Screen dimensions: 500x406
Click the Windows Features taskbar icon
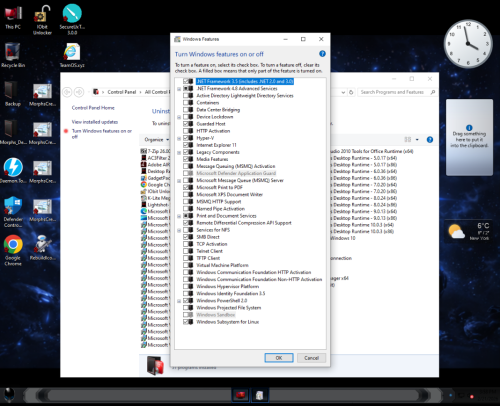tap(259, 395)
